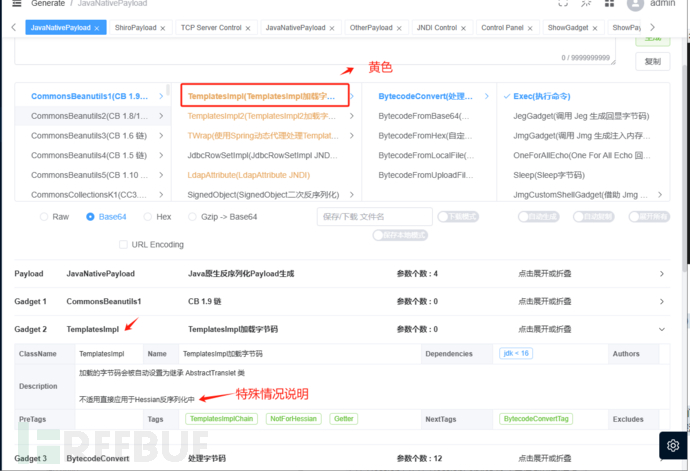
Task: Select BytecodeFromBase64 option
Action: (424, 116)
